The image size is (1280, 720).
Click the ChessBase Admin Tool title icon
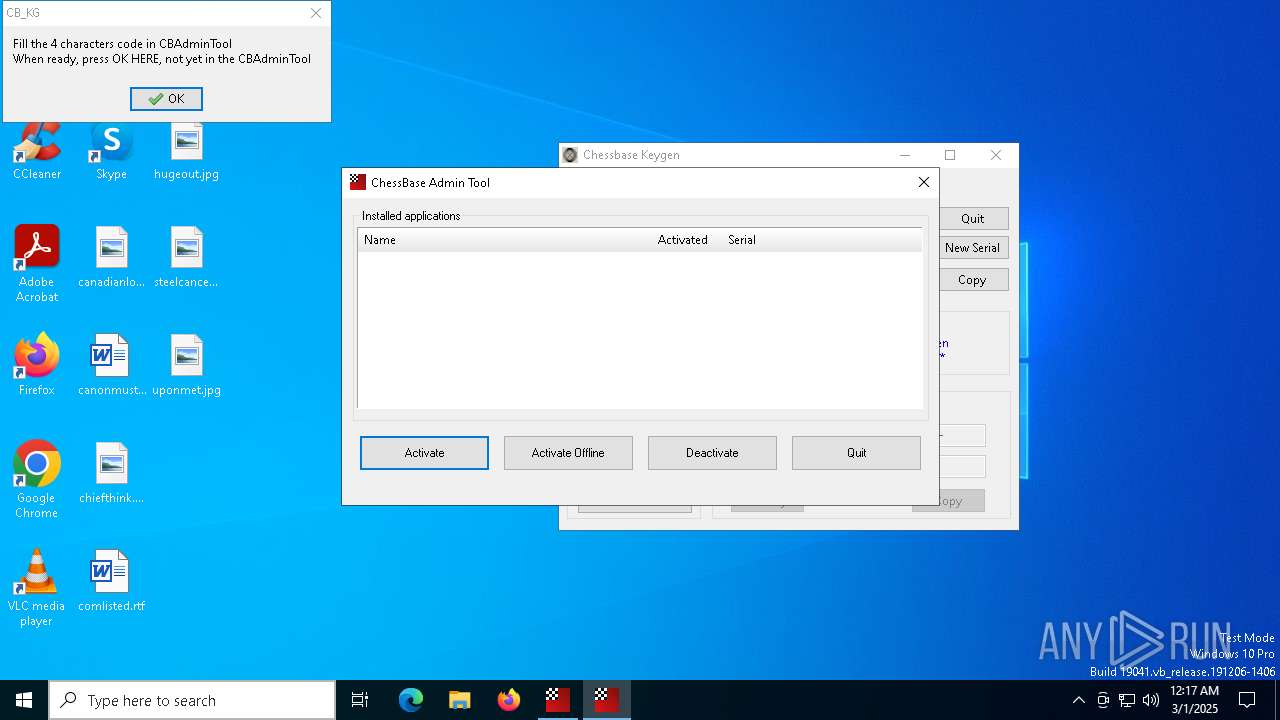click(357, 182)
